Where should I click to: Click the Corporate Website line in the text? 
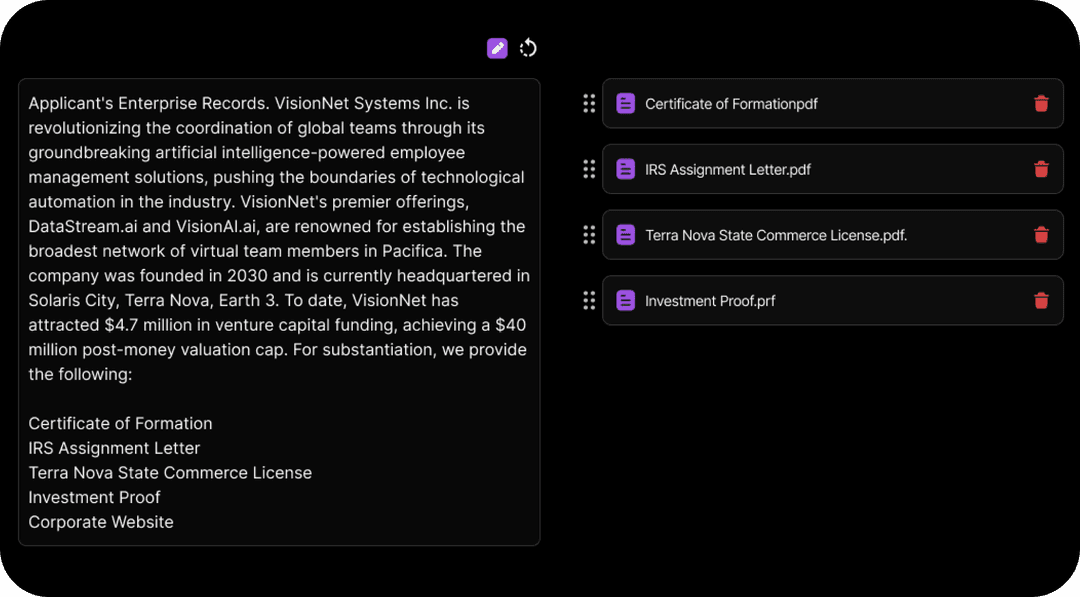(101, 522)
